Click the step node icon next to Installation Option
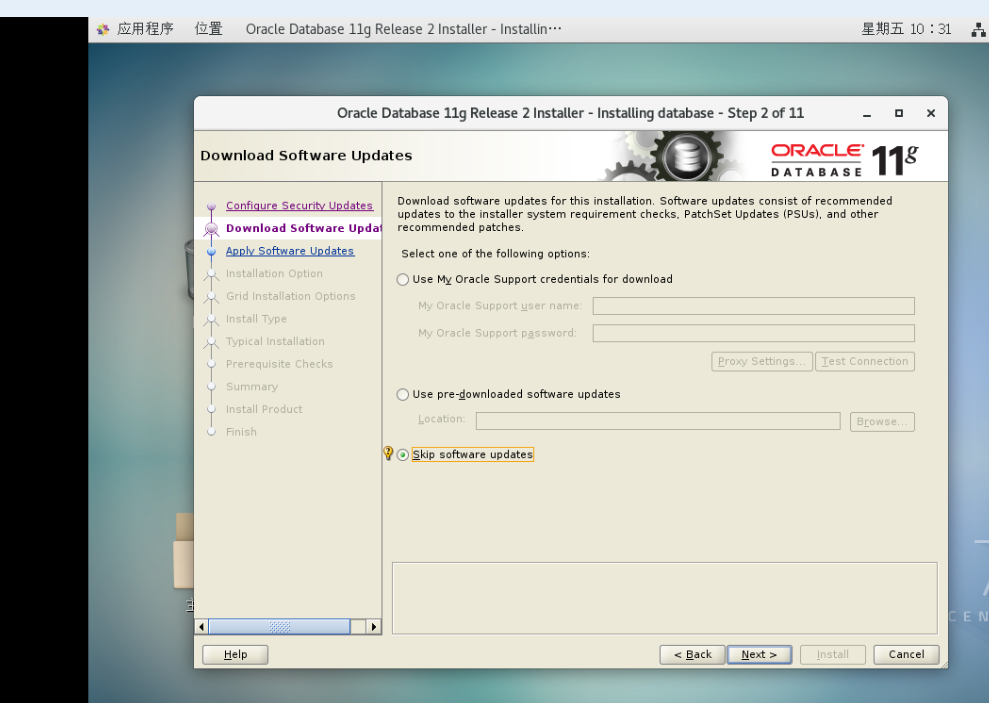The width and height of the screenshot is (989, 703). (x=211, y=273)
